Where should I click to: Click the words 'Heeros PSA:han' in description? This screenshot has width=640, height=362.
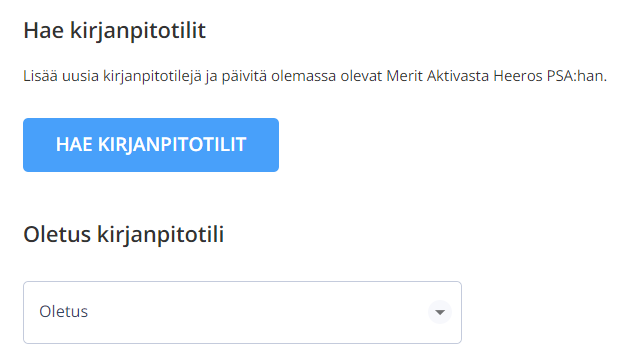550,76
